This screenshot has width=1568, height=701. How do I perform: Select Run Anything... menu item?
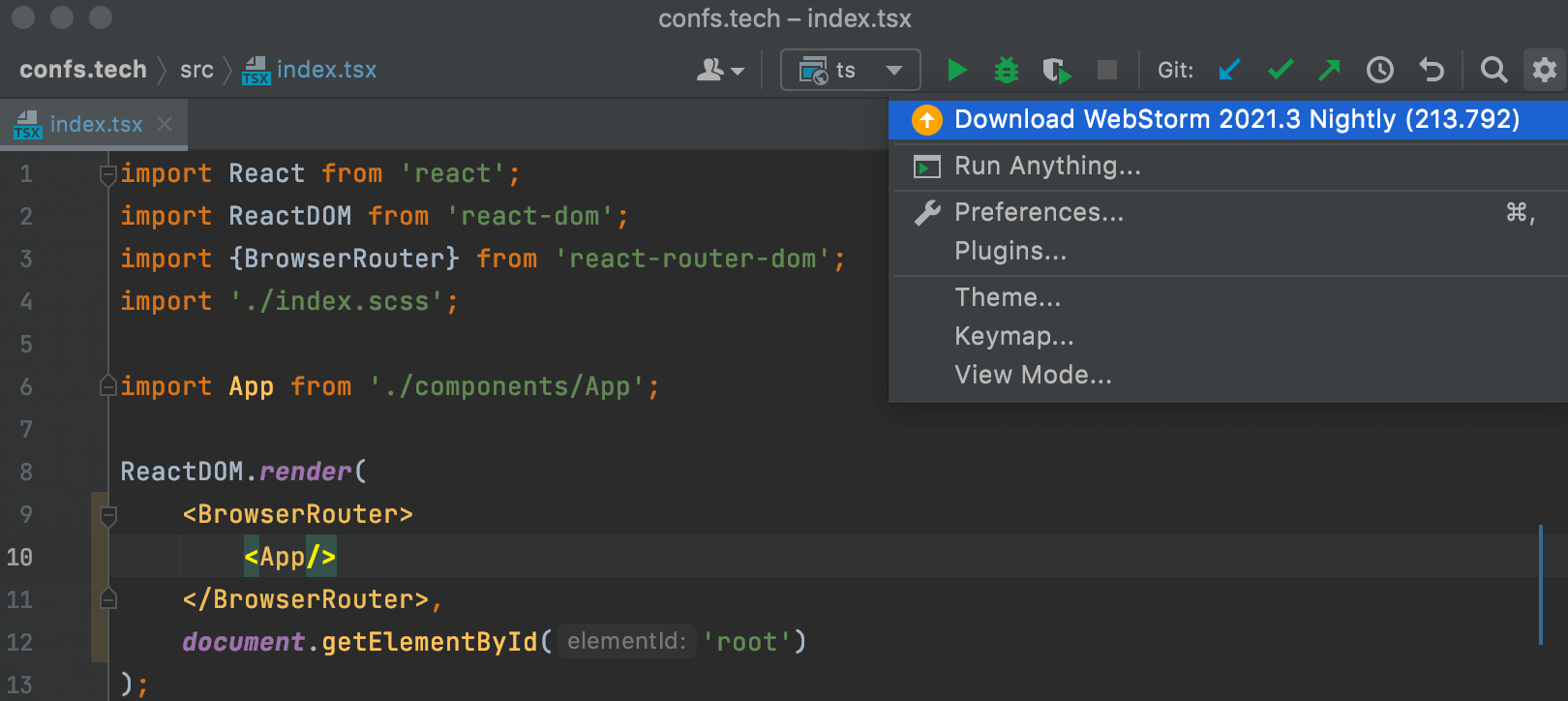click(1228, 167)
